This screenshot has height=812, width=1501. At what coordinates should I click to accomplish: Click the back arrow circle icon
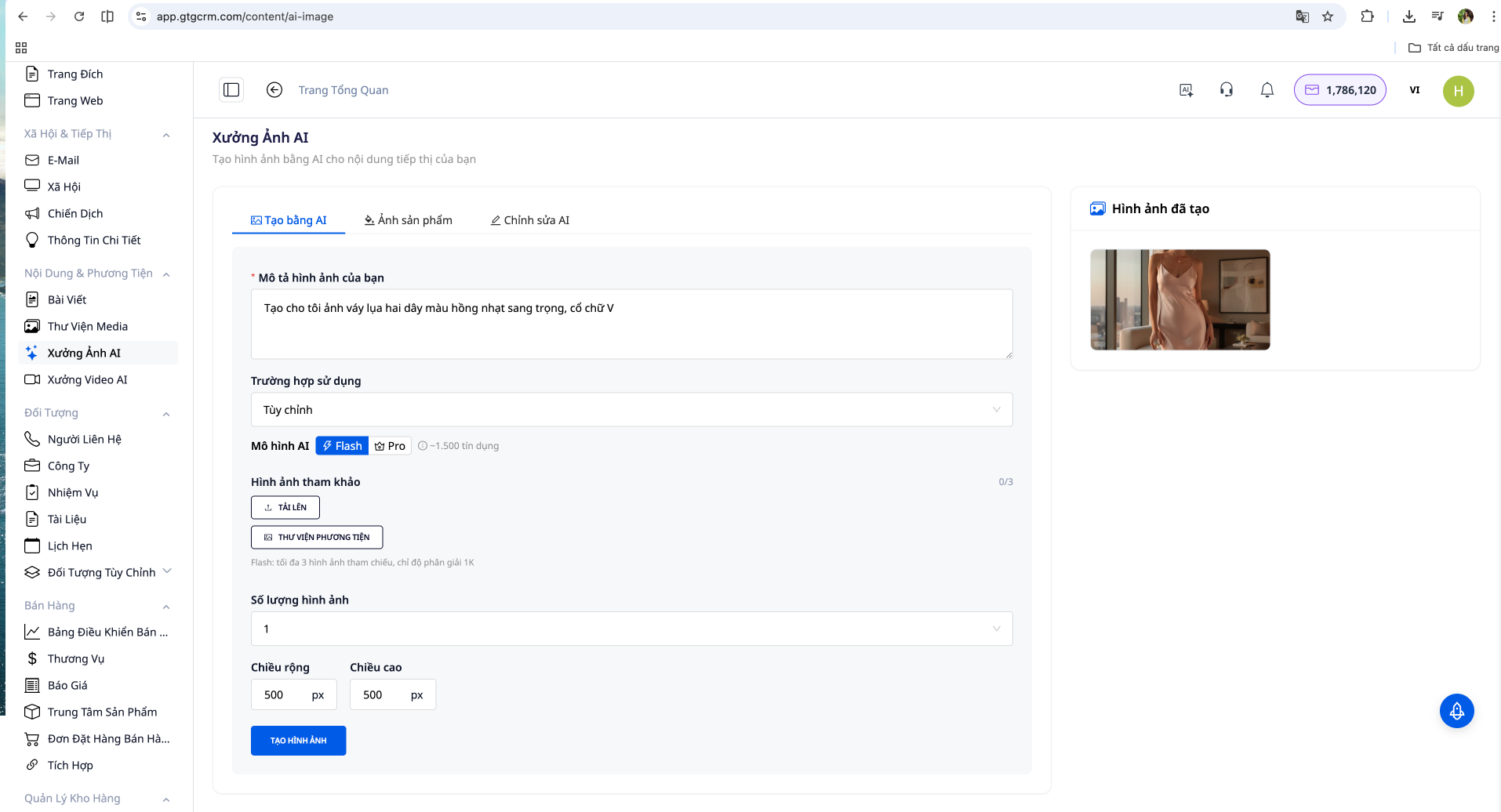click(274, 90)
